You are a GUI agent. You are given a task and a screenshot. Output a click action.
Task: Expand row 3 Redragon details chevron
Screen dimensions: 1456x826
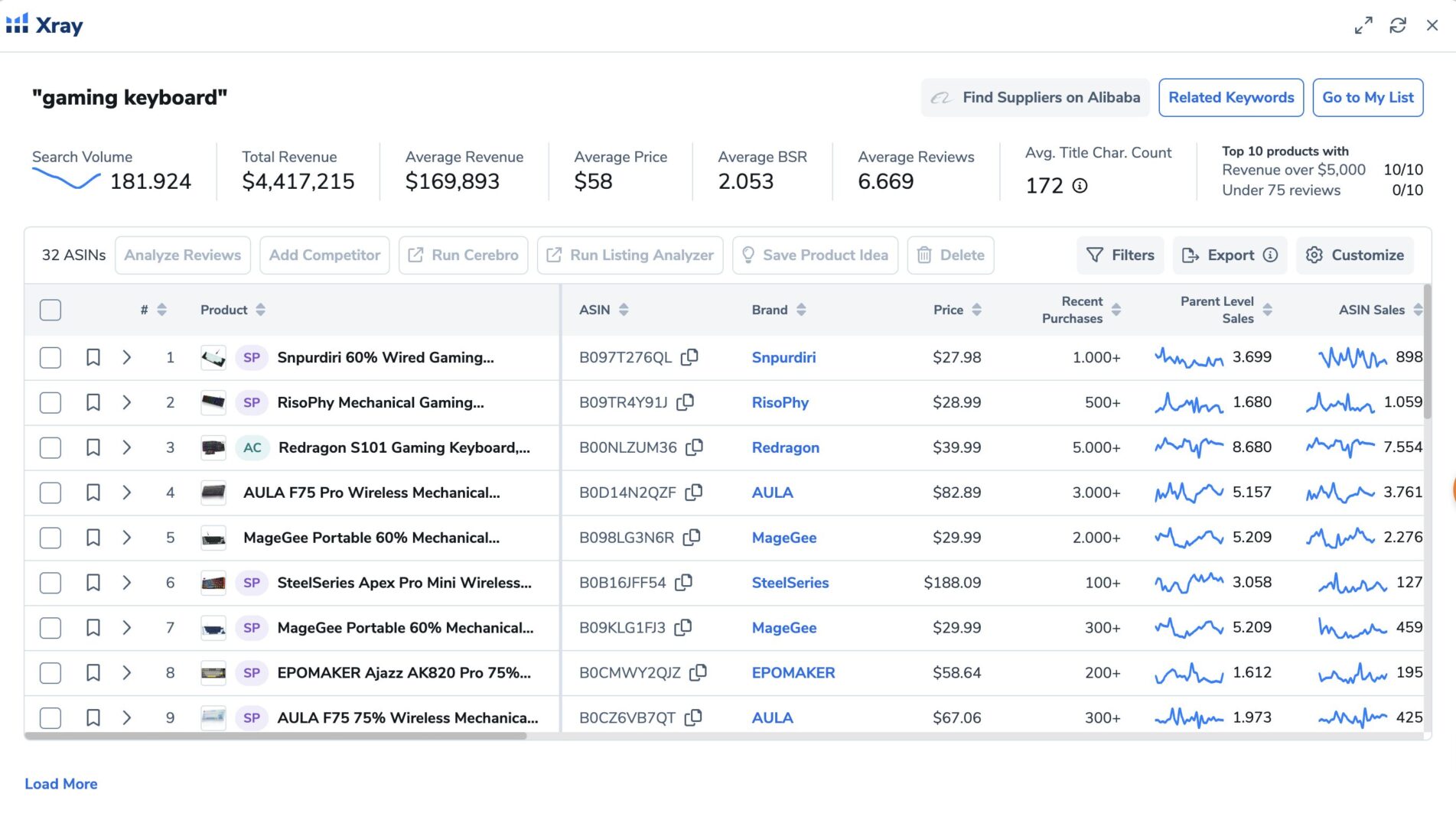[127, 447]
